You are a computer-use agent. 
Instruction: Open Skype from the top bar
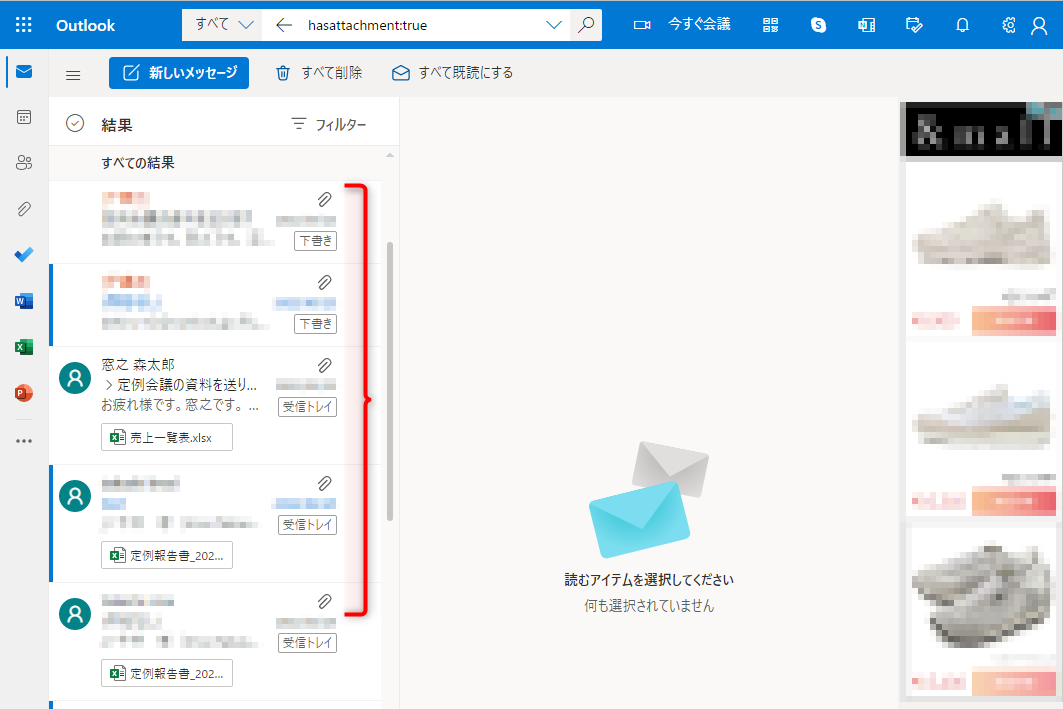(x=818, y=24)
